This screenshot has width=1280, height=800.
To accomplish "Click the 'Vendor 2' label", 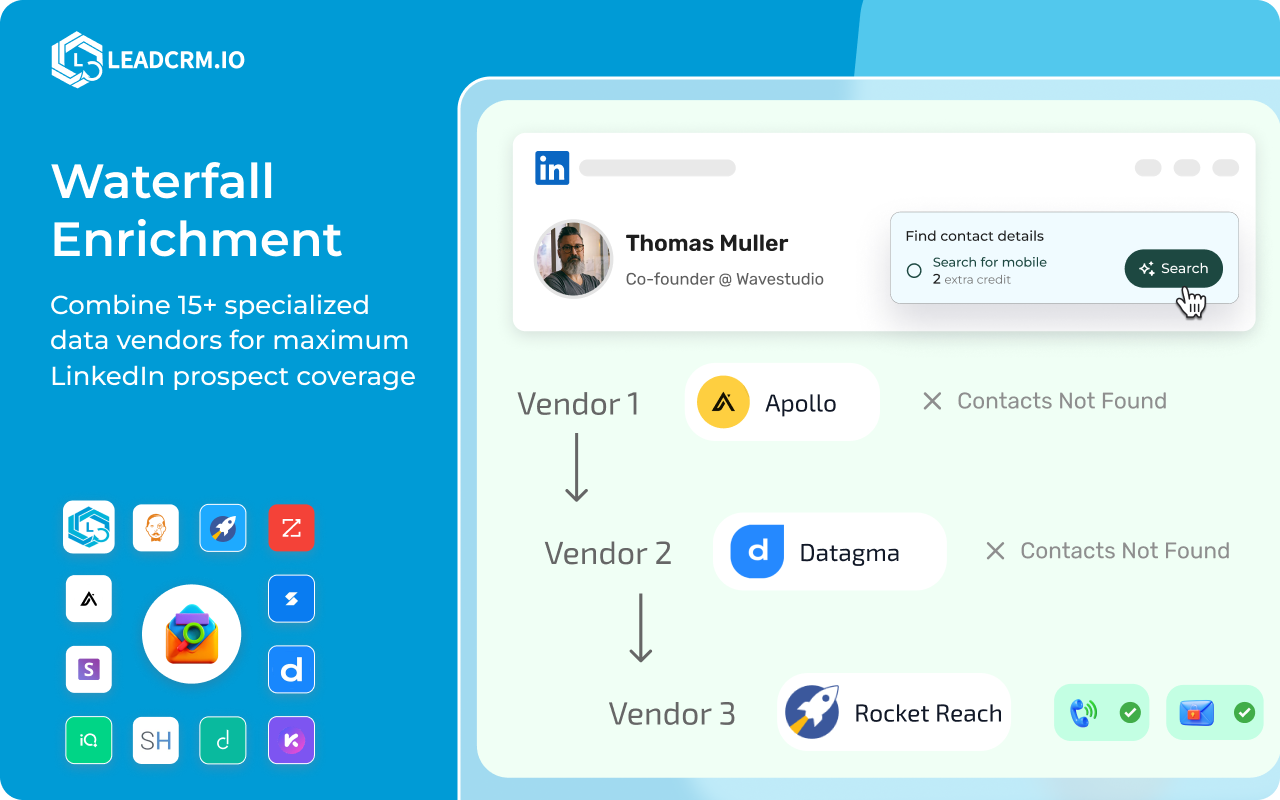I will click(x=608, y=553).
